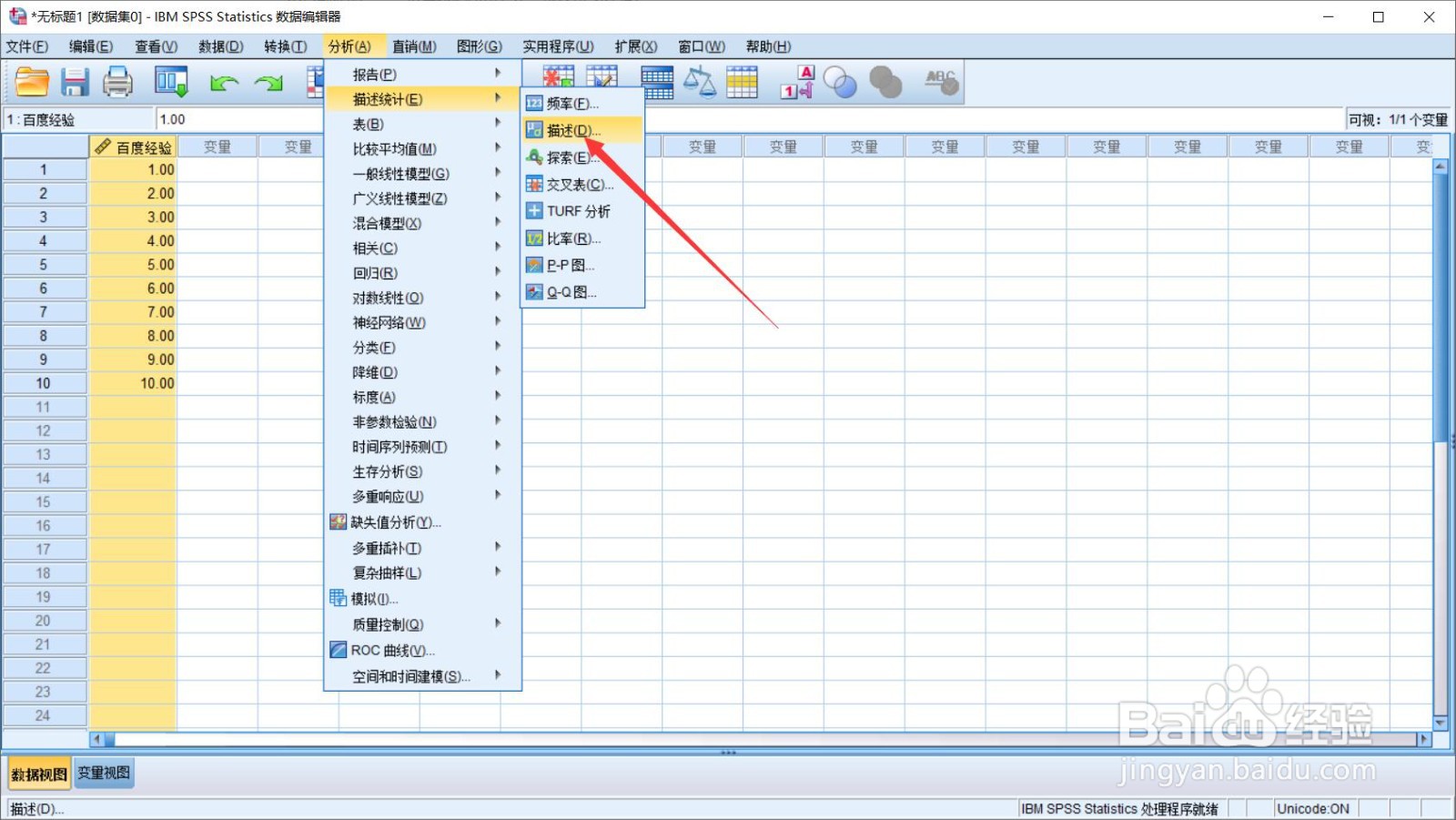
Task: Click the Undo green arrow icon
Action: (224, 84)
